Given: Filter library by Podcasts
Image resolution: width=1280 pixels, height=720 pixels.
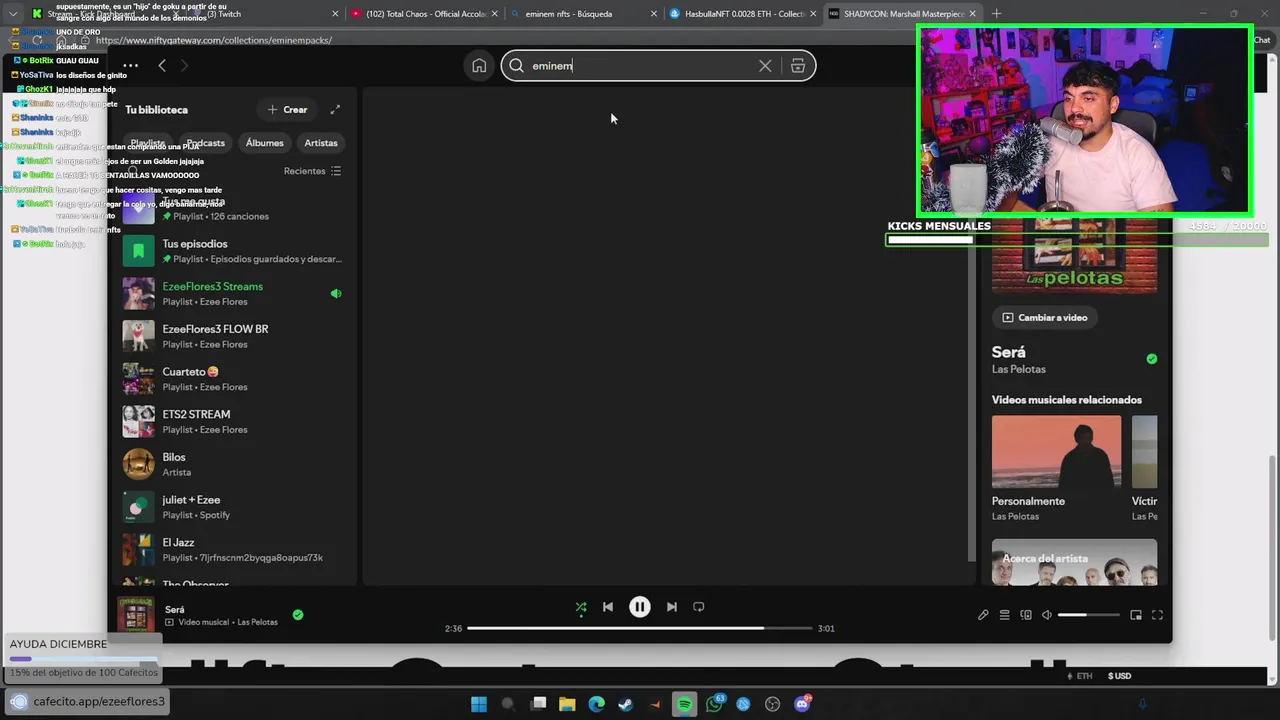Looking at the screenshot, I should (206, 143).
